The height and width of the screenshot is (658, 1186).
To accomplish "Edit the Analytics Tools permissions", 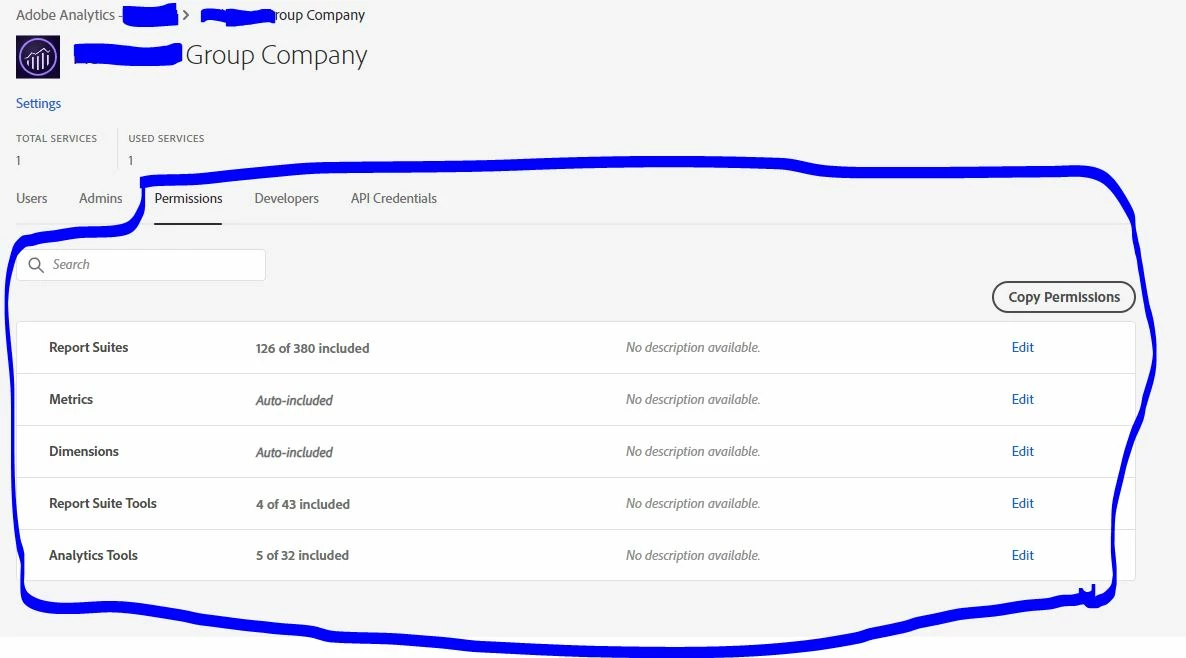I will [x=1023, y=555].
